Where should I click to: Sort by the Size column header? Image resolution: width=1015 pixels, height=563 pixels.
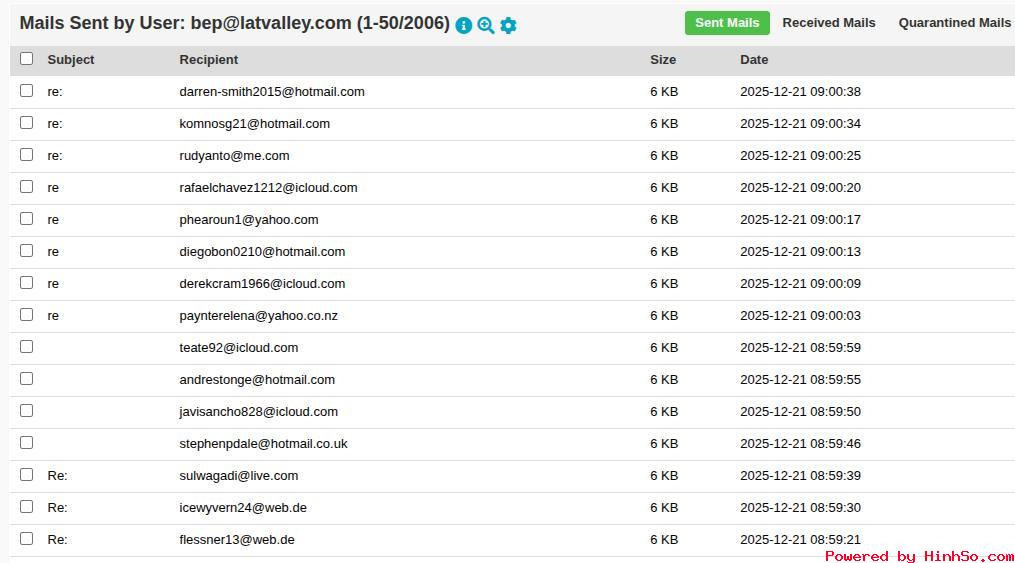pos(663,60)
